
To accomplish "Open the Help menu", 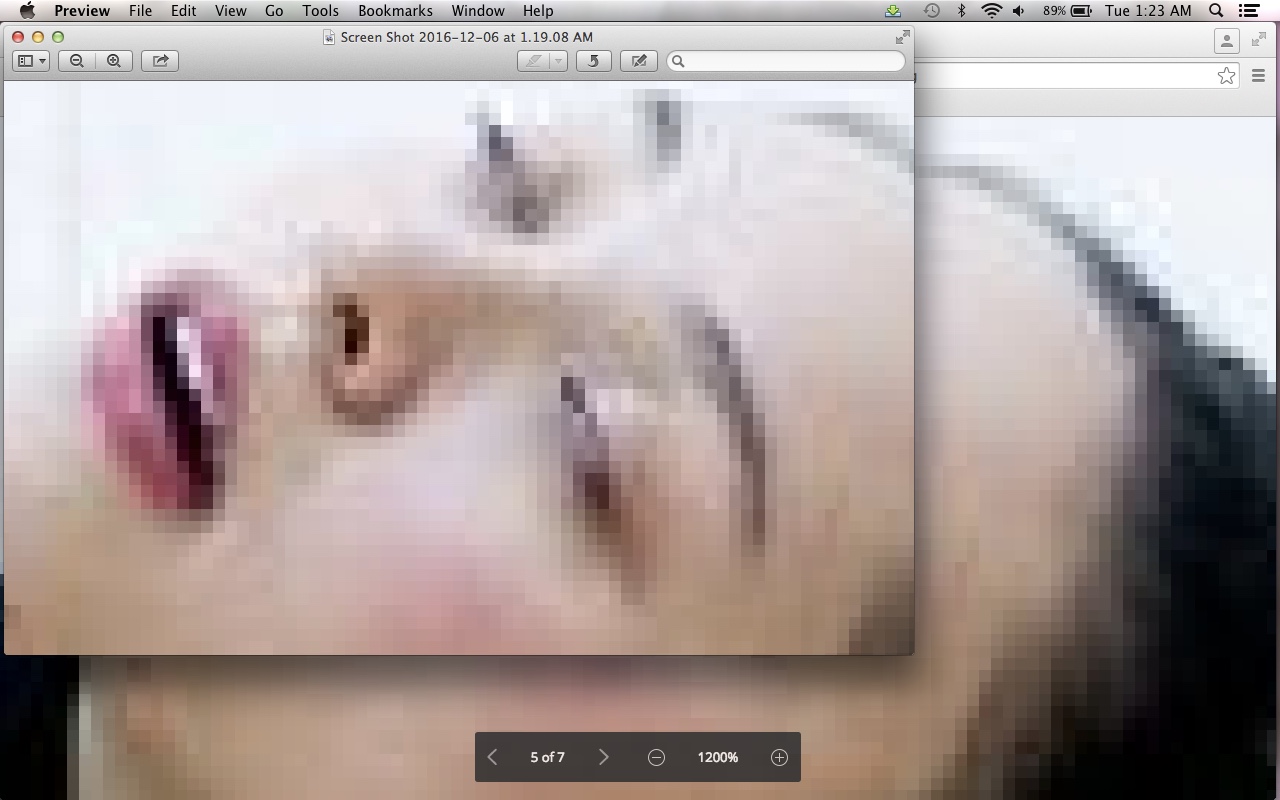I will click(538, 11).
